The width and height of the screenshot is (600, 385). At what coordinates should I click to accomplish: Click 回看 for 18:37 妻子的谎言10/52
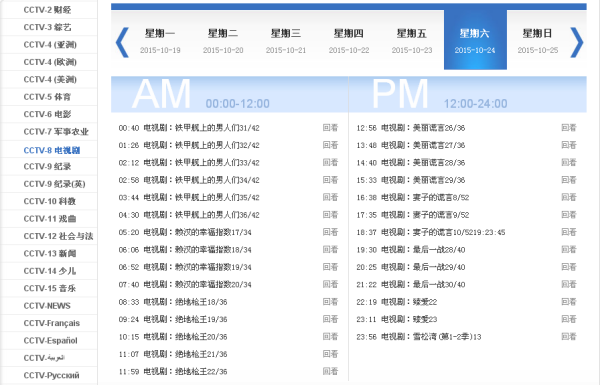pyautogui.click(x=569, y=232)
